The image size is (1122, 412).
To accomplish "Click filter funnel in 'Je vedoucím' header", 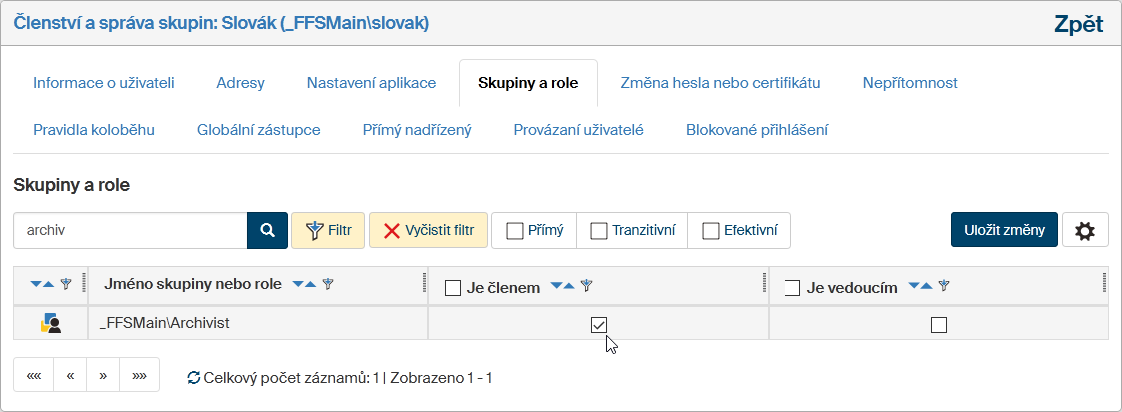I will [x=943, y=287].
